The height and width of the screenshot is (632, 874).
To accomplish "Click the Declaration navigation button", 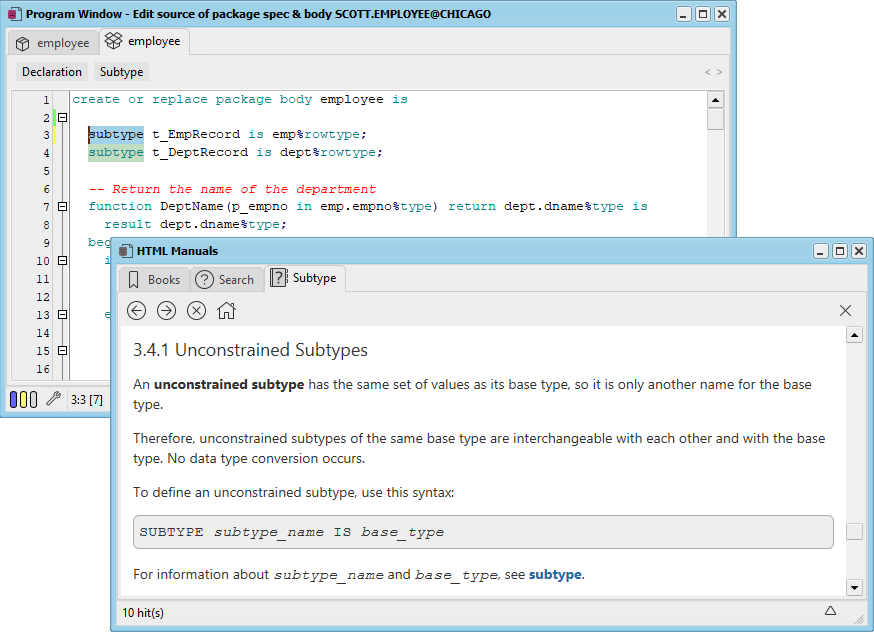I will pos(52,72).
